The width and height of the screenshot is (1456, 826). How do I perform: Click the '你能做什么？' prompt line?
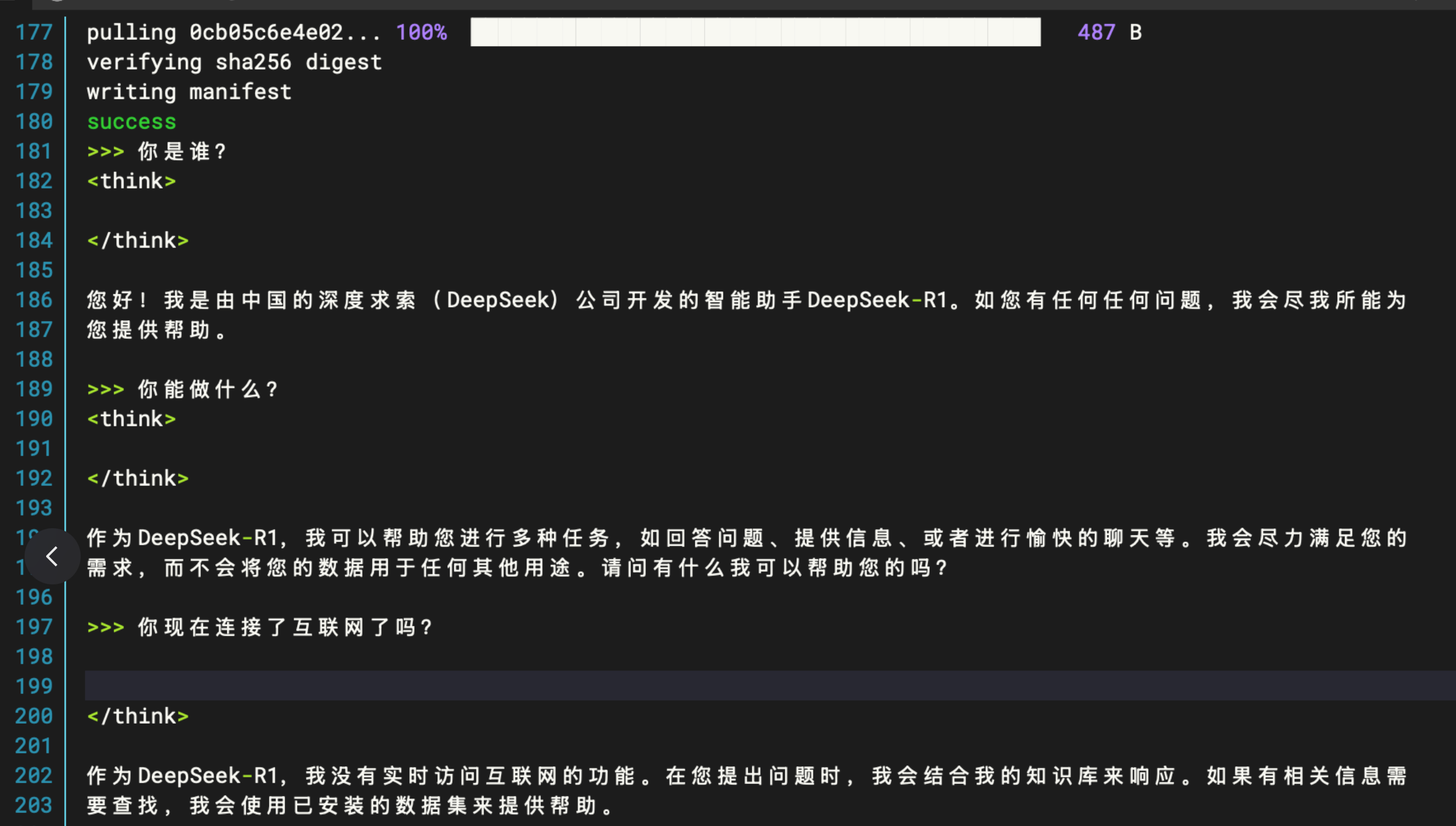[x=208, y=389]
